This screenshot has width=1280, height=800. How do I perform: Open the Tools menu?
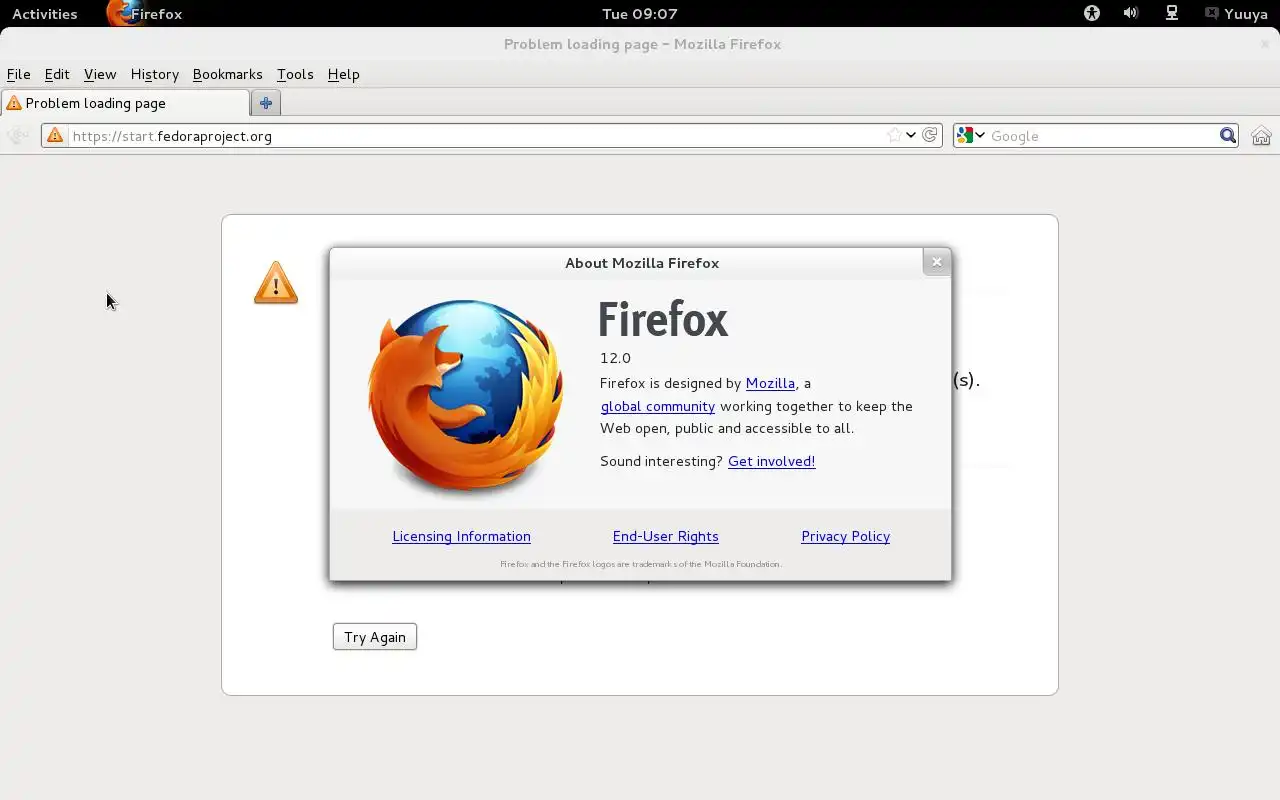pos(295,74)
